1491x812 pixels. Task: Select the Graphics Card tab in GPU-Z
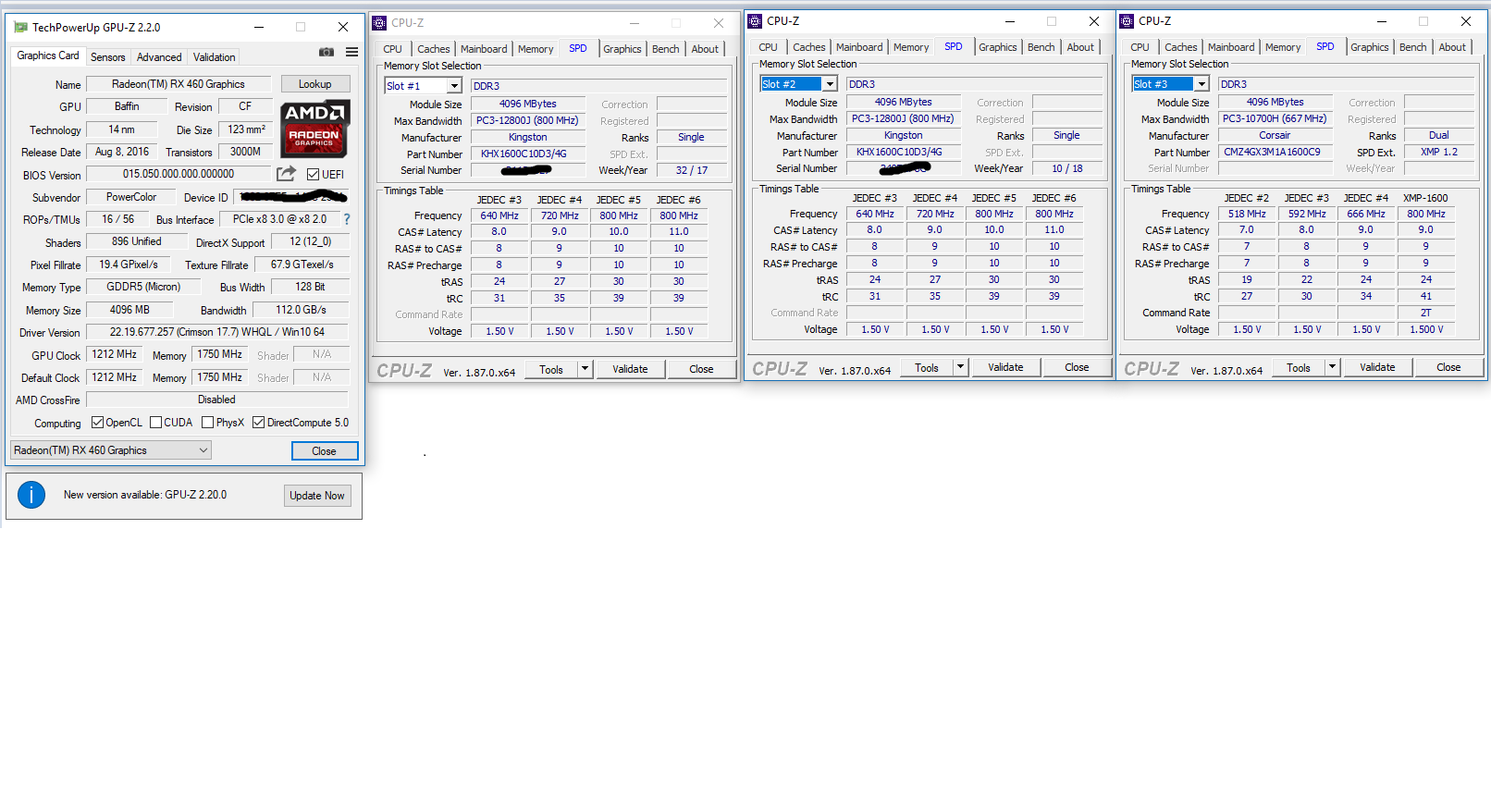coord(48,55)
